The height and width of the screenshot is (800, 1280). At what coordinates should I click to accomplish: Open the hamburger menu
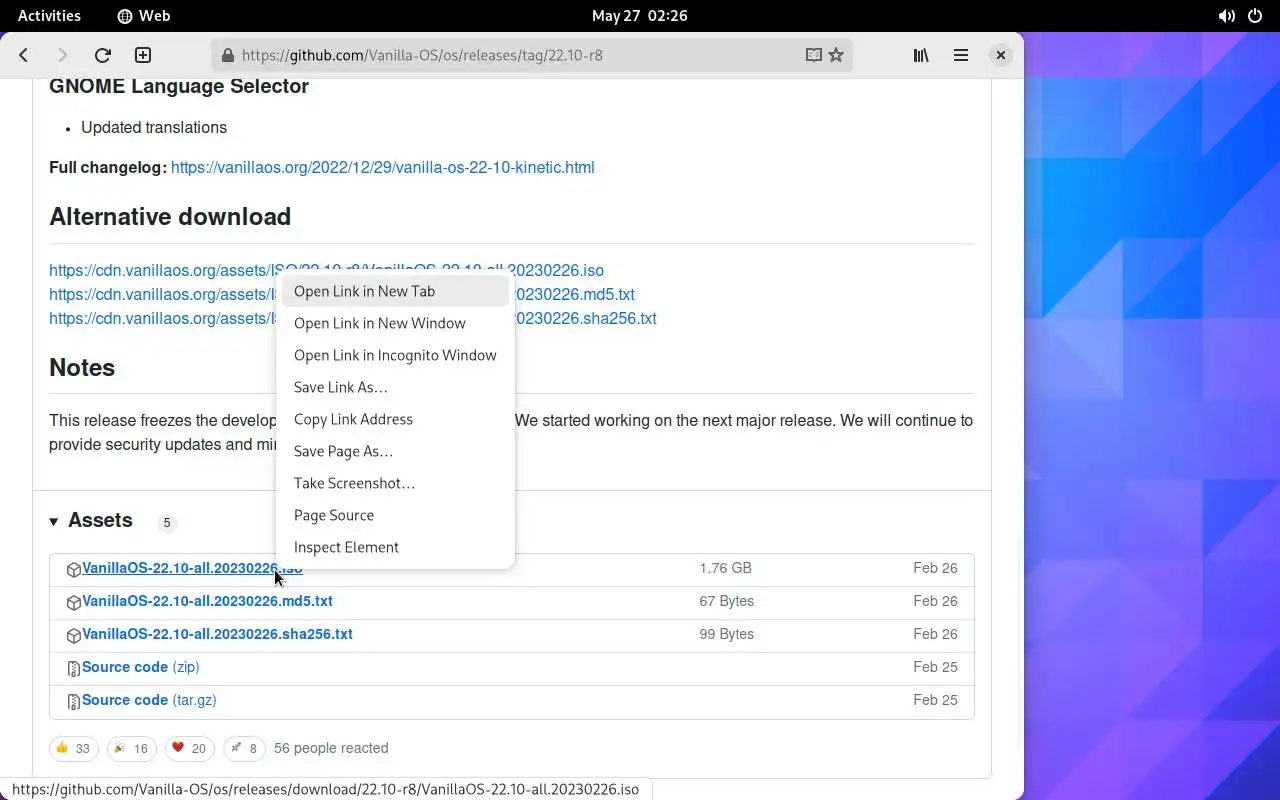click(961, 55)
